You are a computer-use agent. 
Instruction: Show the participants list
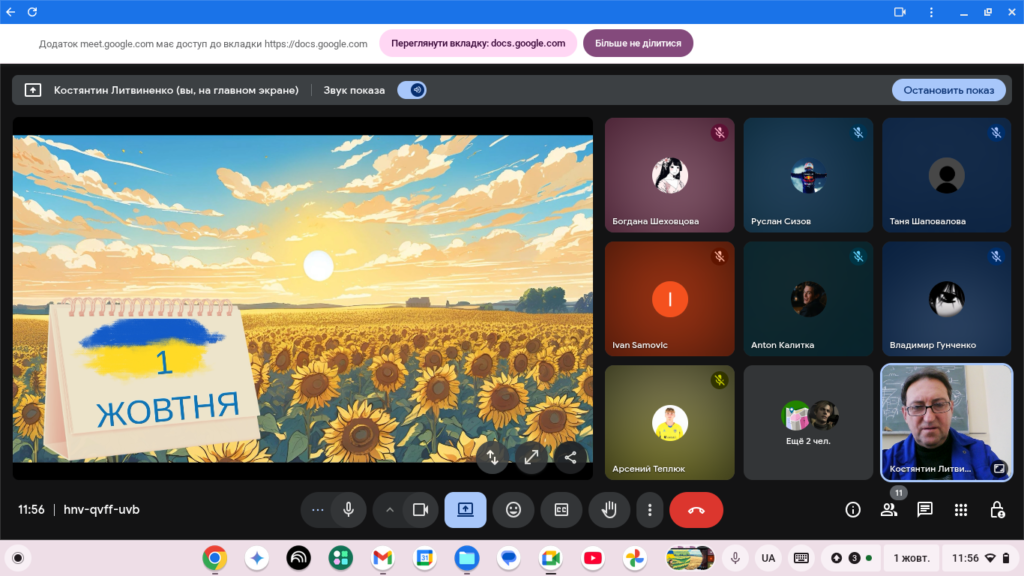click(x=889, y=510)
